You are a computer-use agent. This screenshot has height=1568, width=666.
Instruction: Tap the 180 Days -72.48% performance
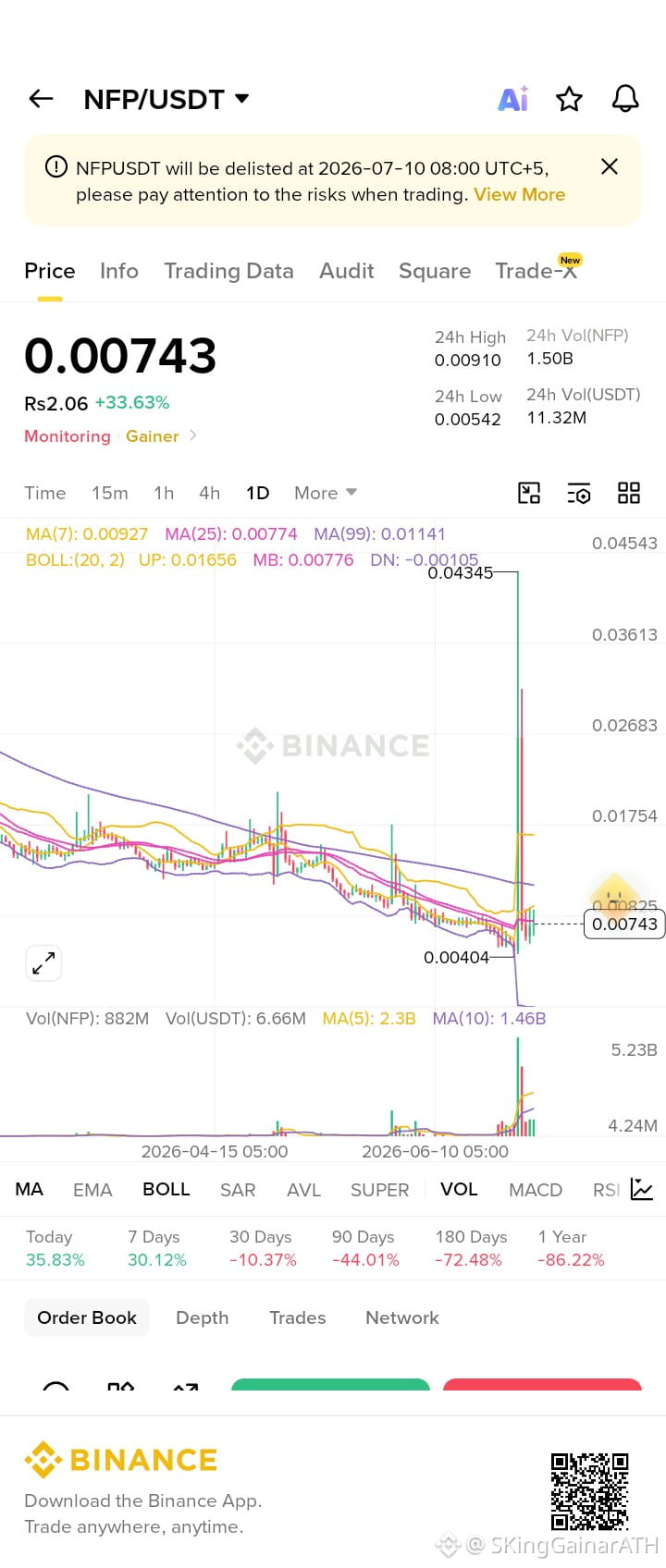click(471, 1248)
